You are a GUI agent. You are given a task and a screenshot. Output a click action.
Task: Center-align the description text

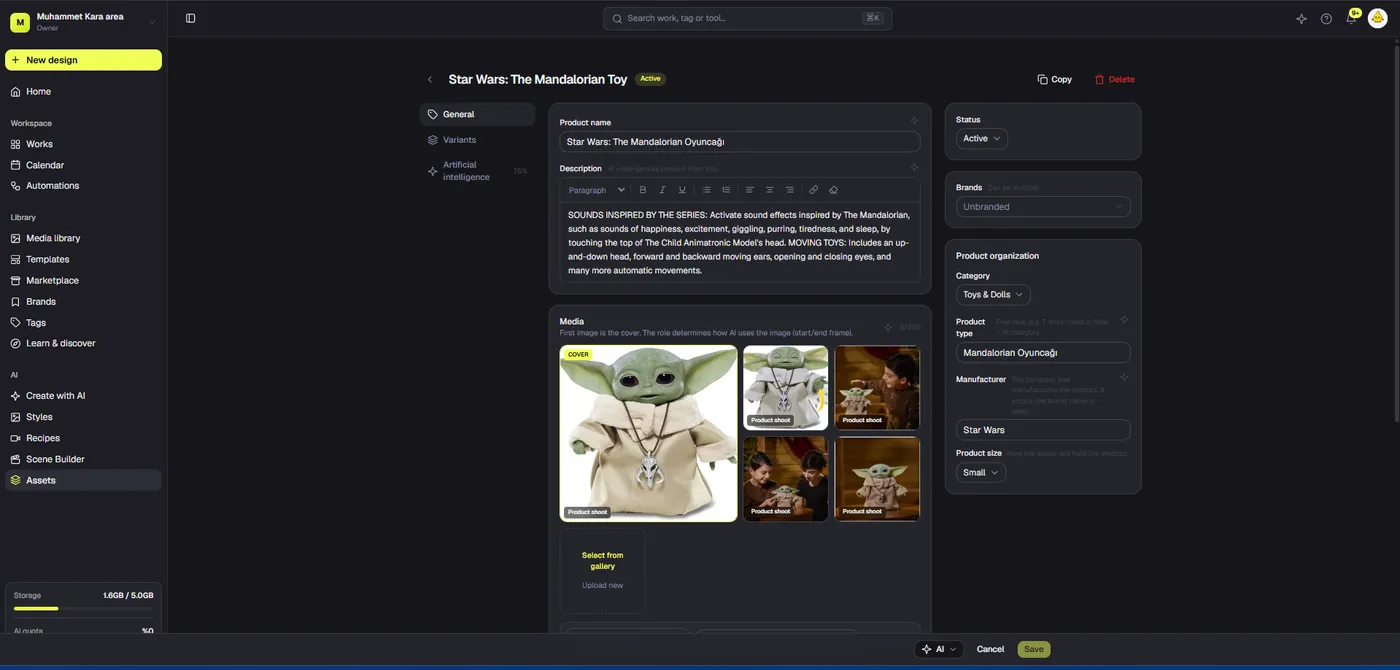point(770,190)
